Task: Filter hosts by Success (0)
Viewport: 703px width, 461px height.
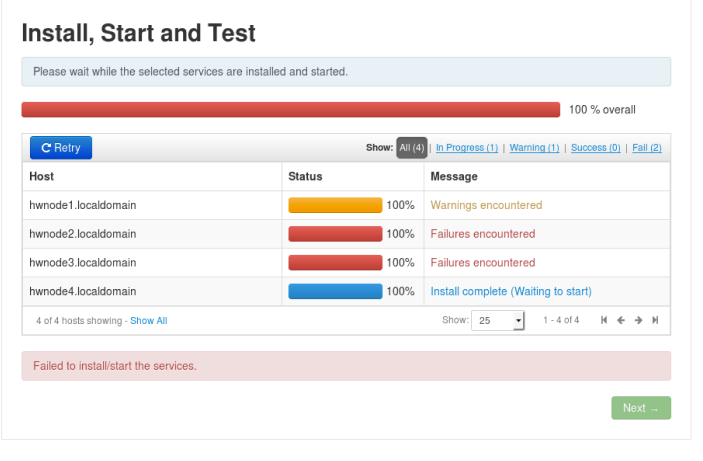Action: (596, 148)
